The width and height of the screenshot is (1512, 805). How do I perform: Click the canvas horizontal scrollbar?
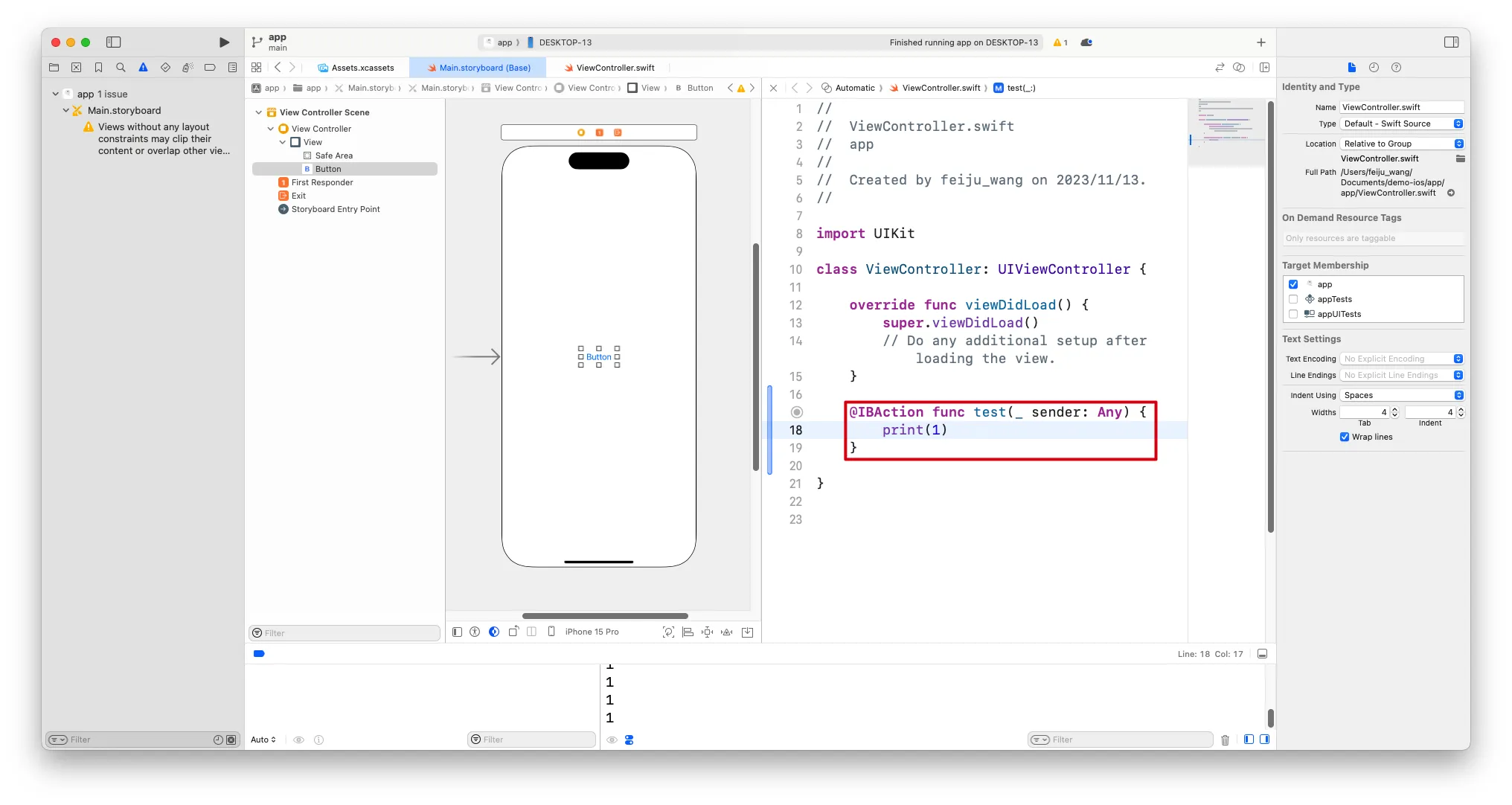pyautogui.click(x=604, y=616)
